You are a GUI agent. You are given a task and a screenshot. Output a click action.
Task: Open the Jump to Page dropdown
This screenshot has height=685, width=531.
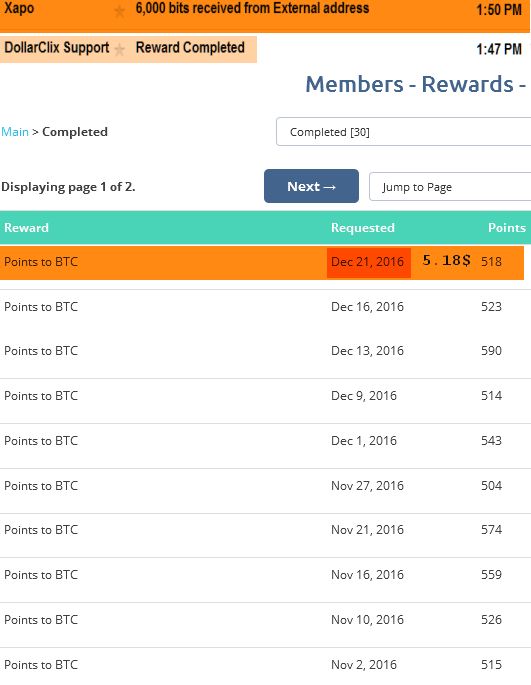click(450, 187)
